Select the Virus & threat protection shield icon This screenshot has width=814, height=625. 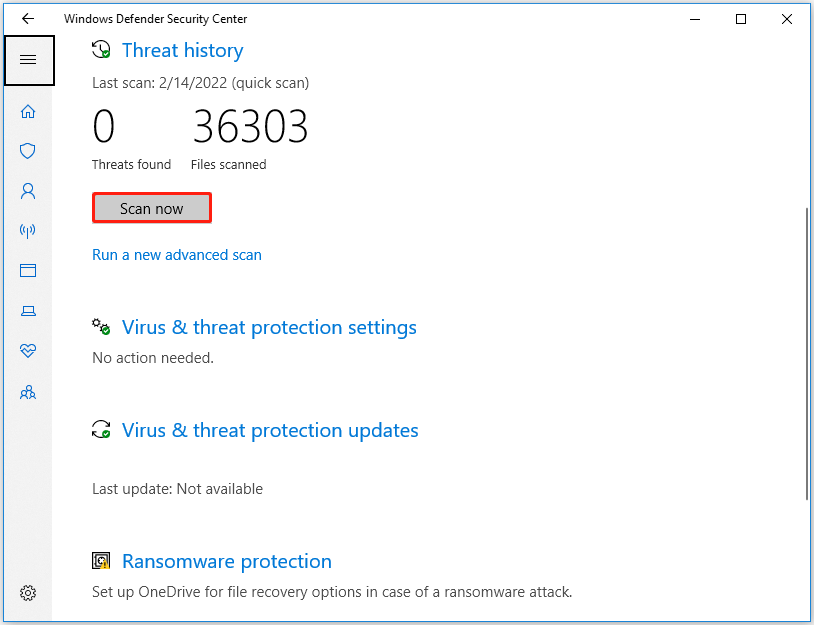27,151
